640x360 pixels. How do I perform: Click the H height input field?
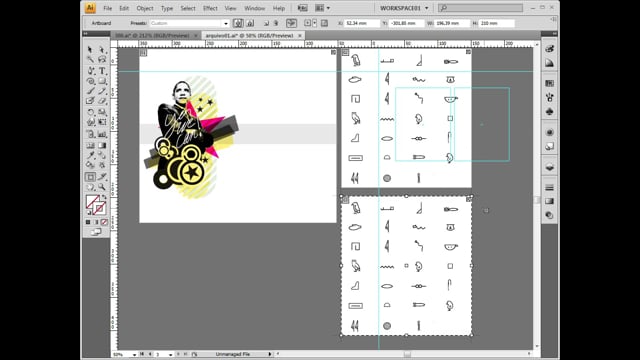coord(496,23)
